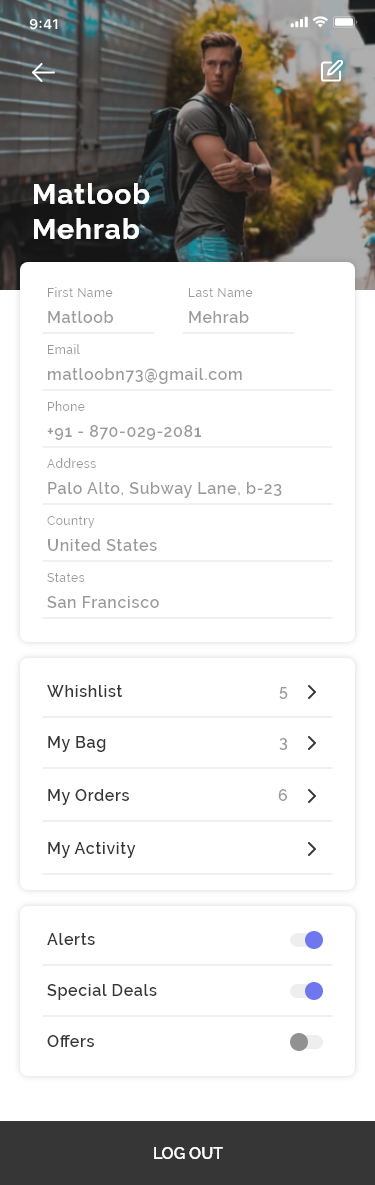The width and height of the screenshot is (375, 1185).
Task: Open the edit profile pencil icon
Action: pos(332,71)
